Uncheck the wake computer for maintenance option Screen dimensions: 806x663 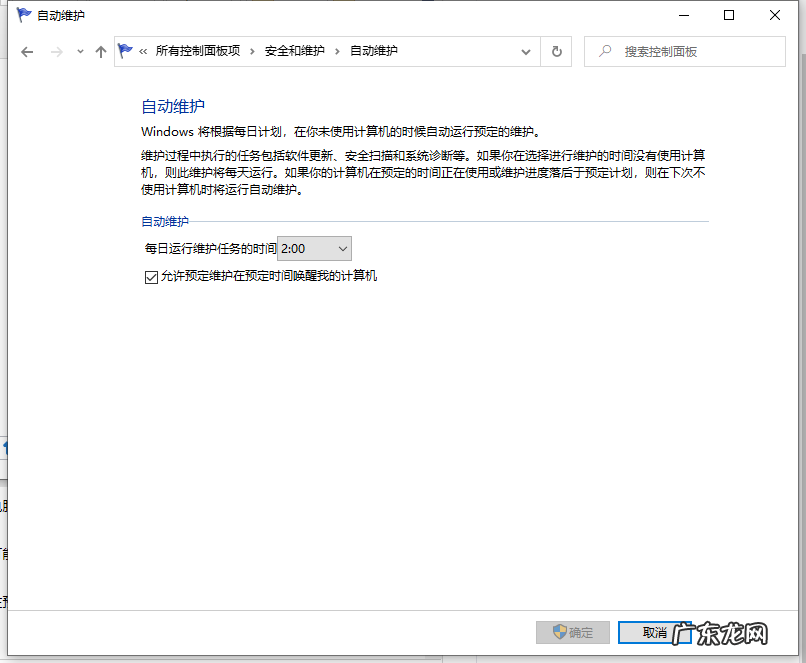tap(150, 277)
